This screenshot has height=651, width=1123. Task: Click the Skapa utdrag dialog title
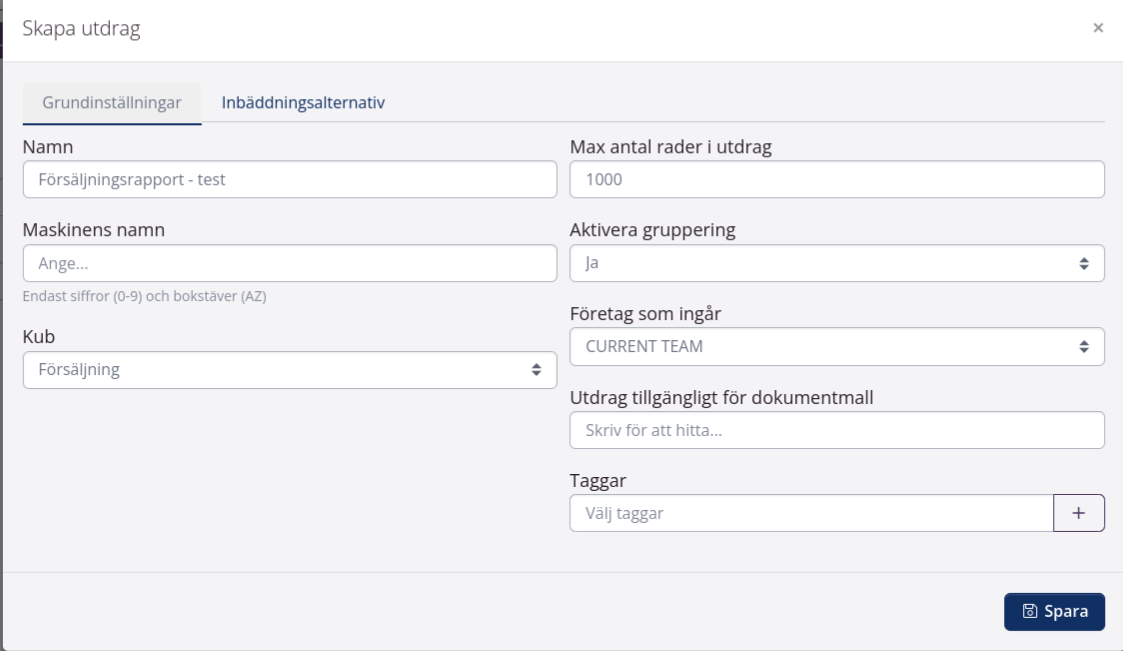(x=82, y=29)
